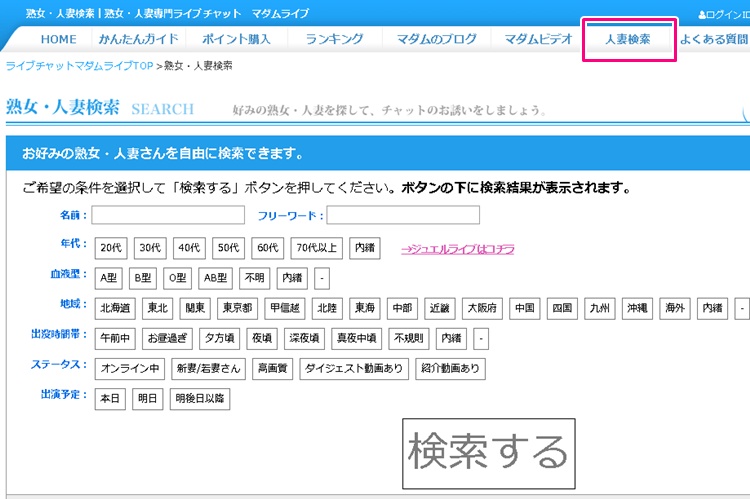Select the 午前中 time slot filter

pyautogui.click(x=115, y=338)
